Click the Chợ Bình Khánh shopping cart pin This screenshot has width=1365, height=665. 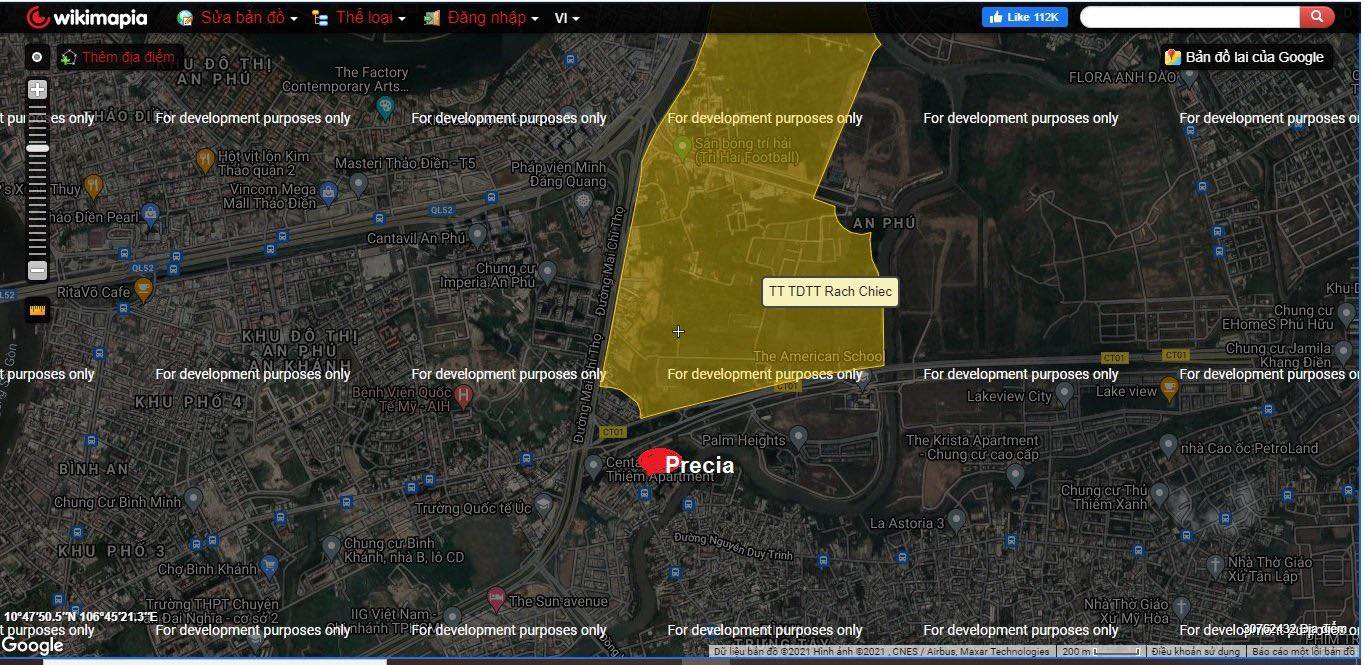pos(269,568)
